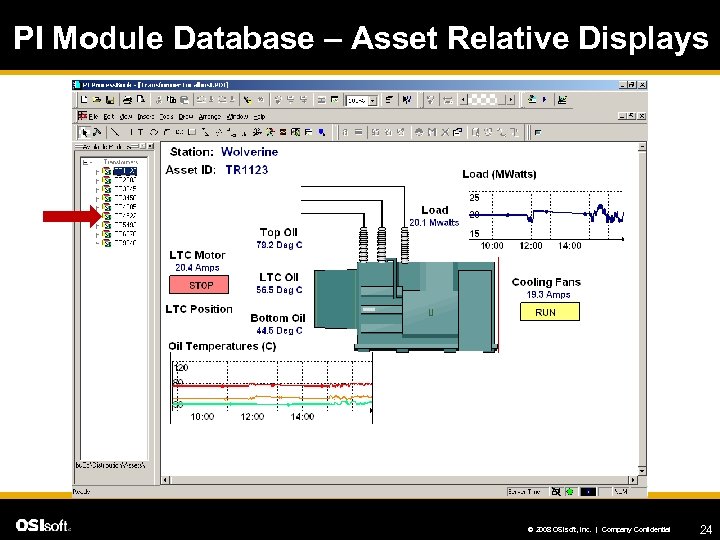
Task: Open the Window menu
Action: click(237, 117)
